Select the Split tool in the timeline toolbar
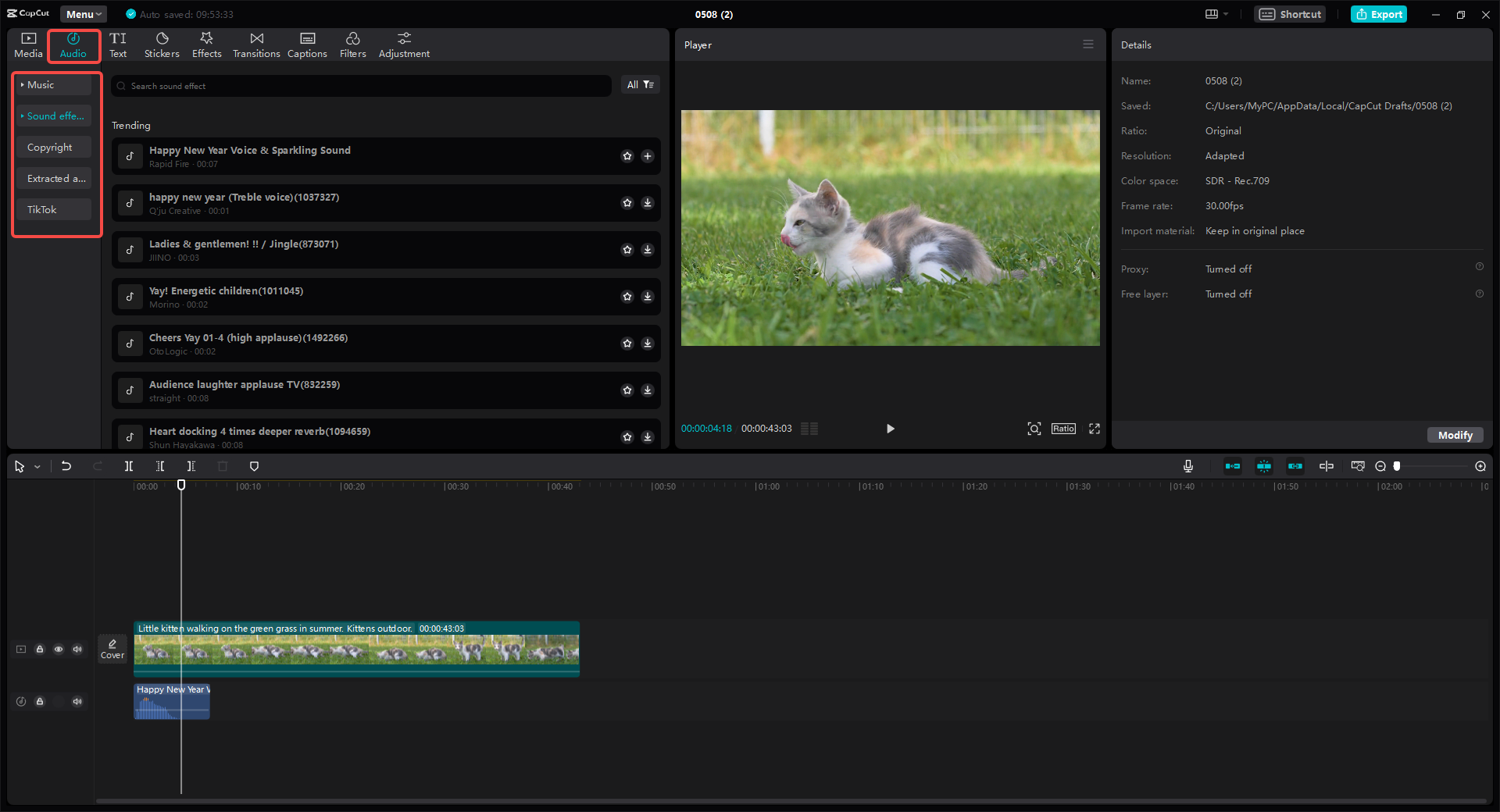This screenshot has width=1500, height=812. pos(129,466)
